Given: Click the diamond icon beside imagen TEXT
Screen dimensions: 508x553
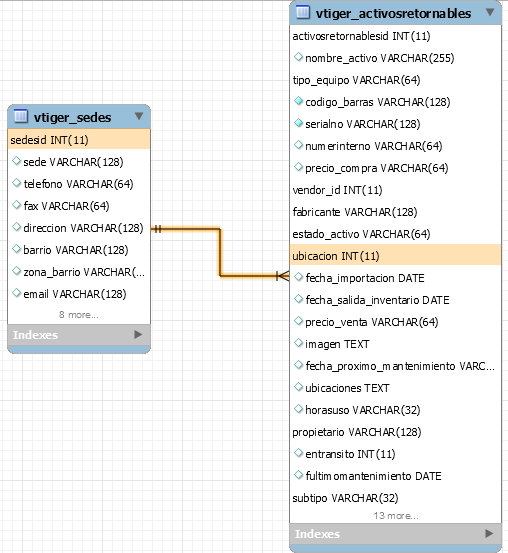Looking at the screenshot, I should [x=298, y=343].
